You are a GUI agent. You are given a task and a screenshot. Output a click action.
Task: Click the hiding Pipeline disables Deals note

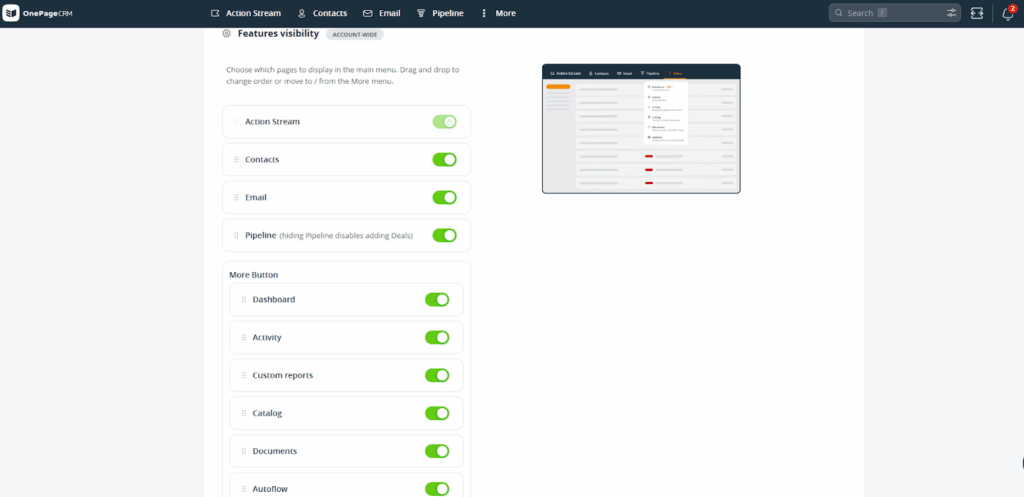[x=346, y=236]
